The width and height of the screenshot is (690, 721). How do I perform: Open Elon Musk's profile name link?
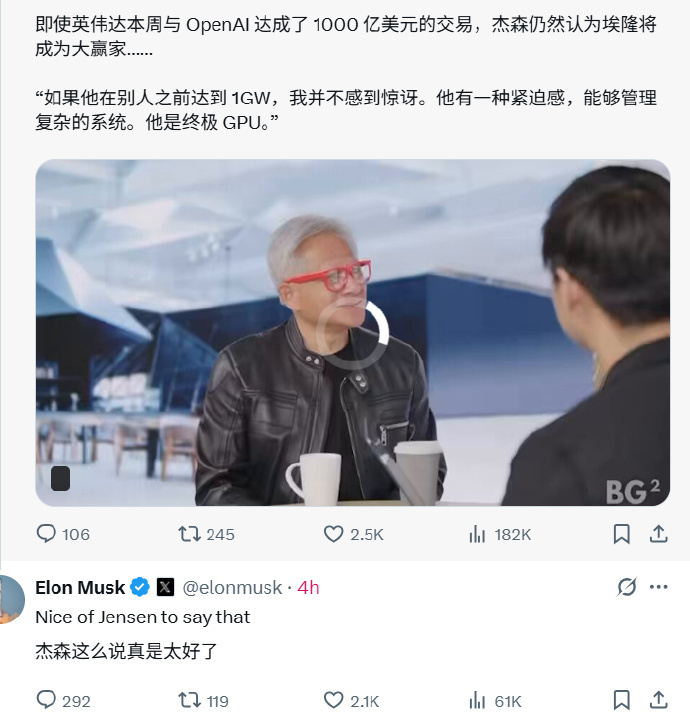coord(80,587)
